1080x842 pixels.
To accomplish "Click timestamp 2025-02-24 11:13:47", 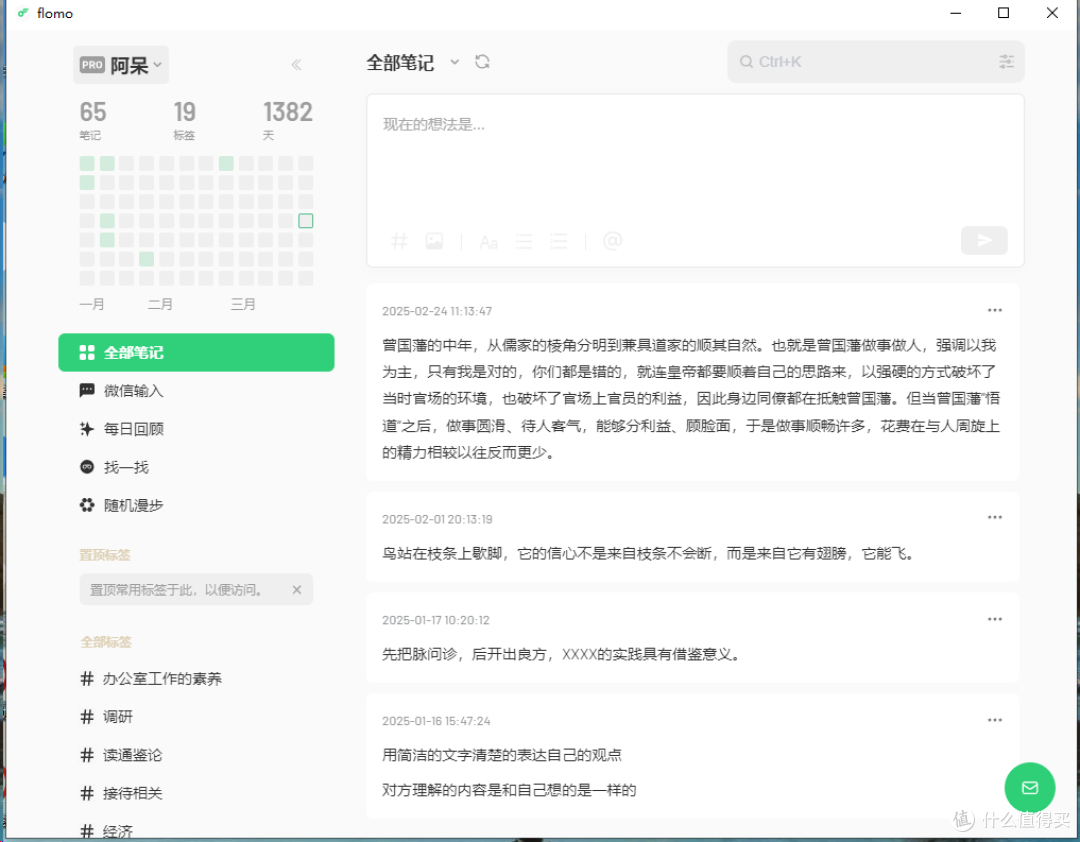I will click(437, 311).
